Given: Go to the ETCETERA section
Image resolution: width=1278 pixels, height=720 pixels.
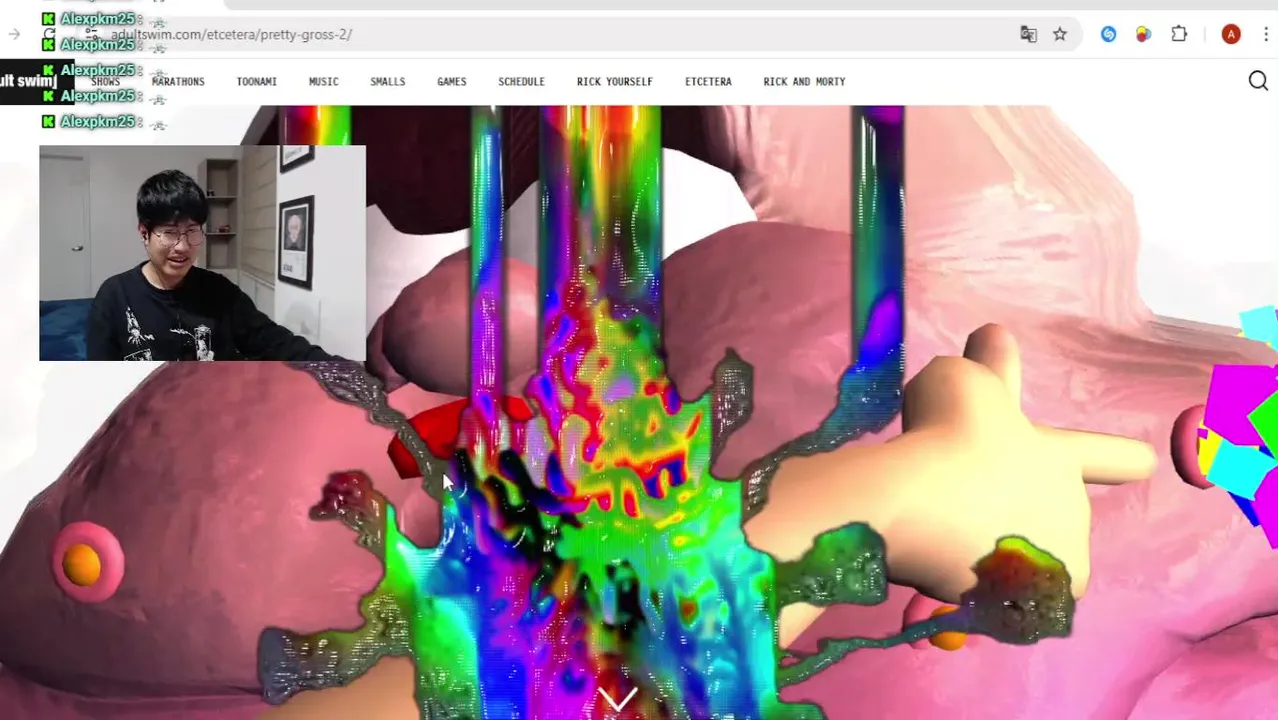Looking at the screenshot, I should coord(708,82).
